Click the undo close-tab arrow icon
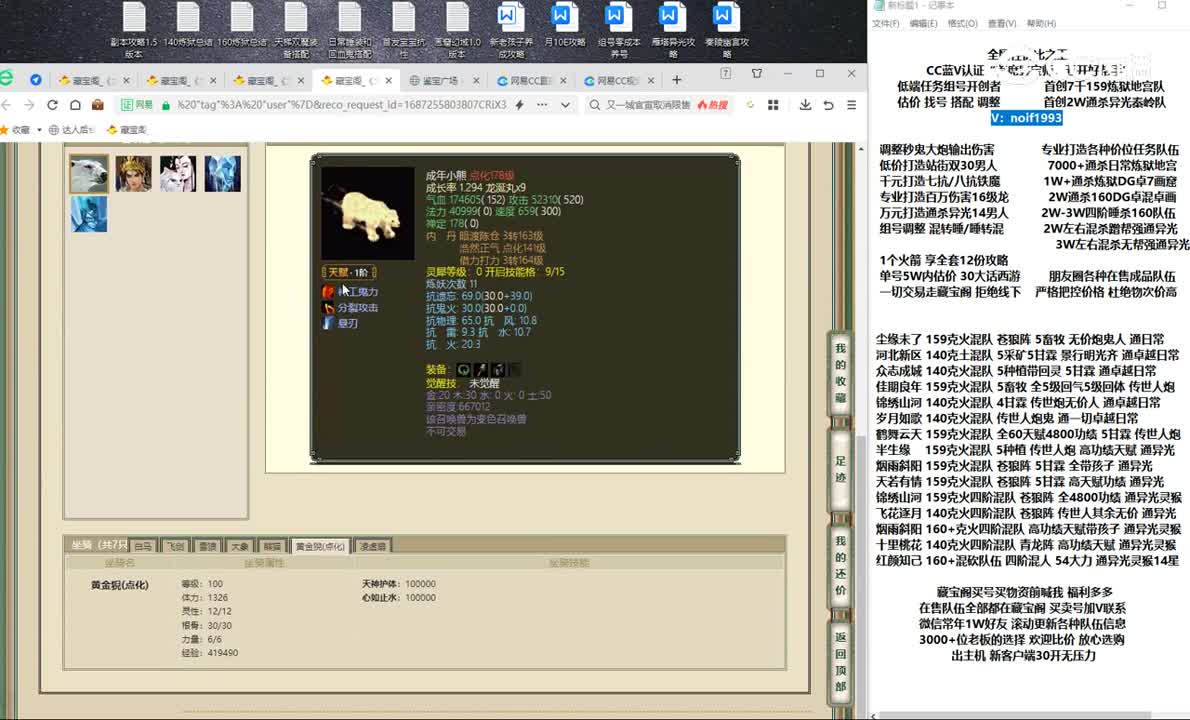The image size is (1190, 720). pyautogui.click(x=828, y=105)
